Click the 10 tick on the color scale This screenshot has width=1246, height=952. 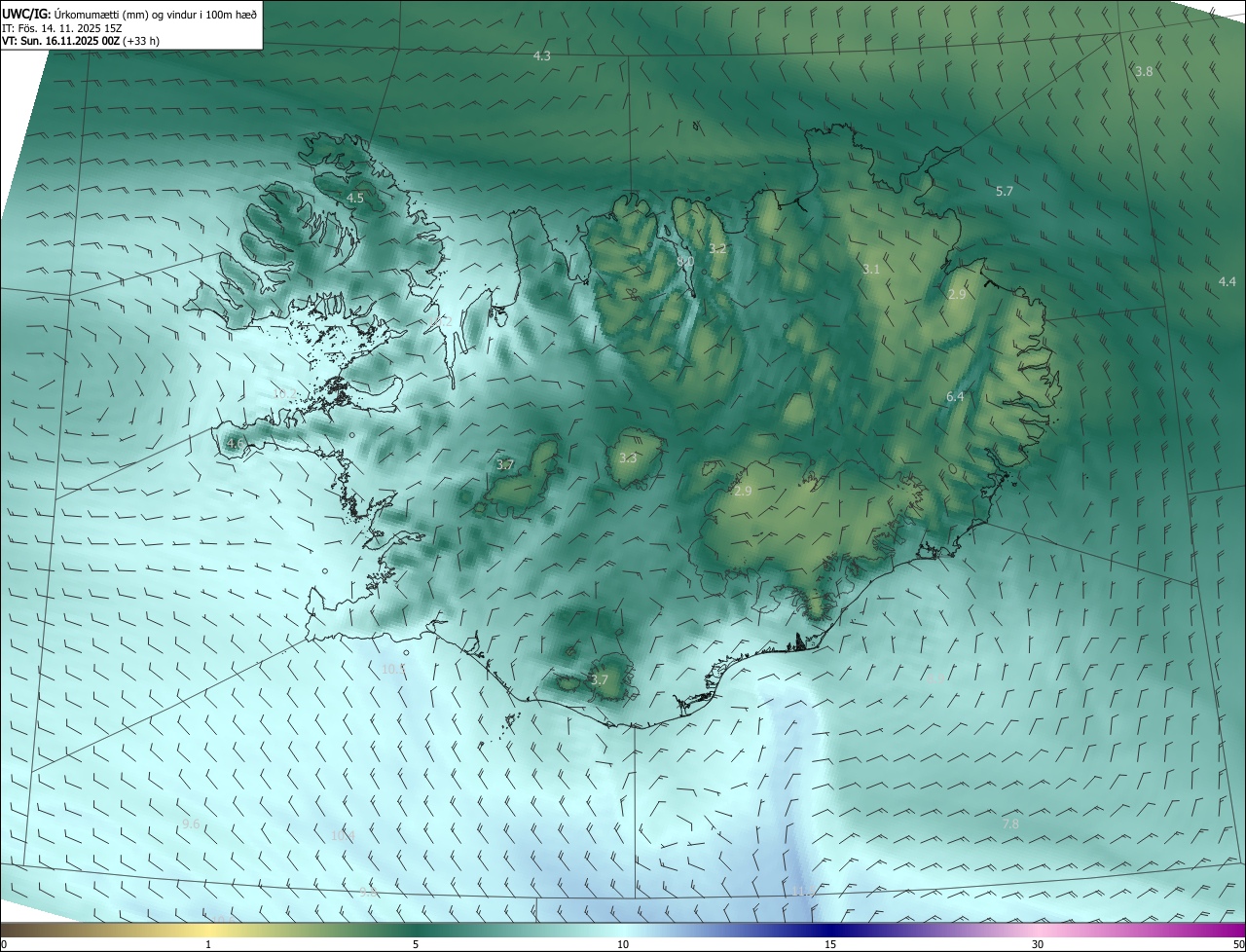[x=623, y=945]
